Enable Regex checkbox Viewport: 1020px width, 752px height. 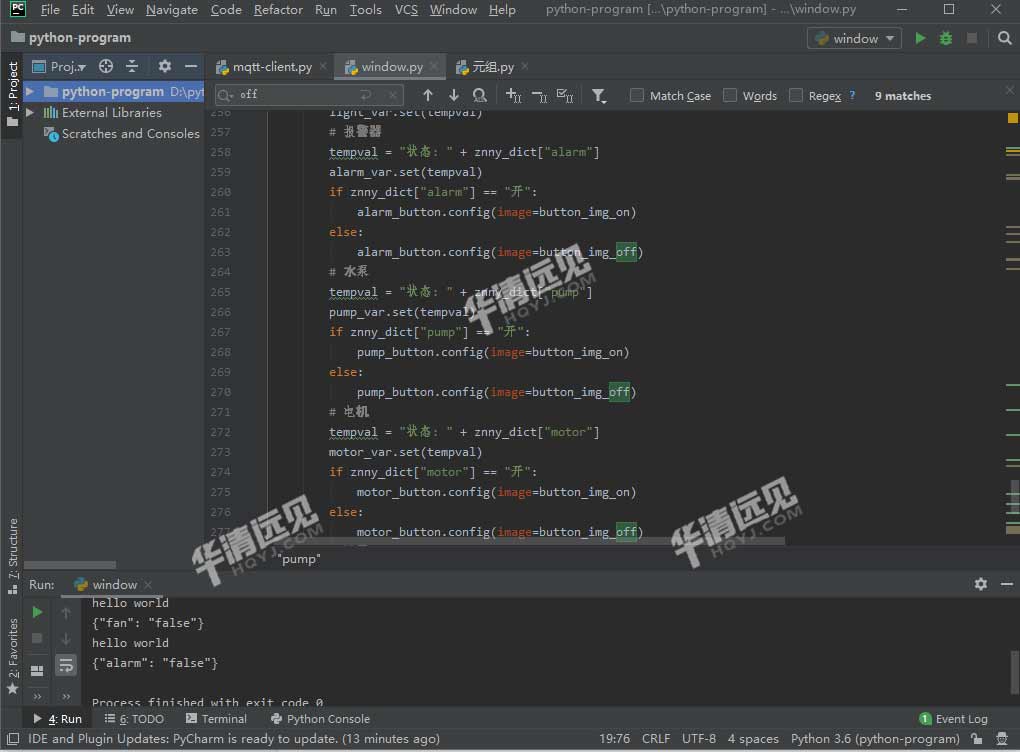click(x=796, y=96)
